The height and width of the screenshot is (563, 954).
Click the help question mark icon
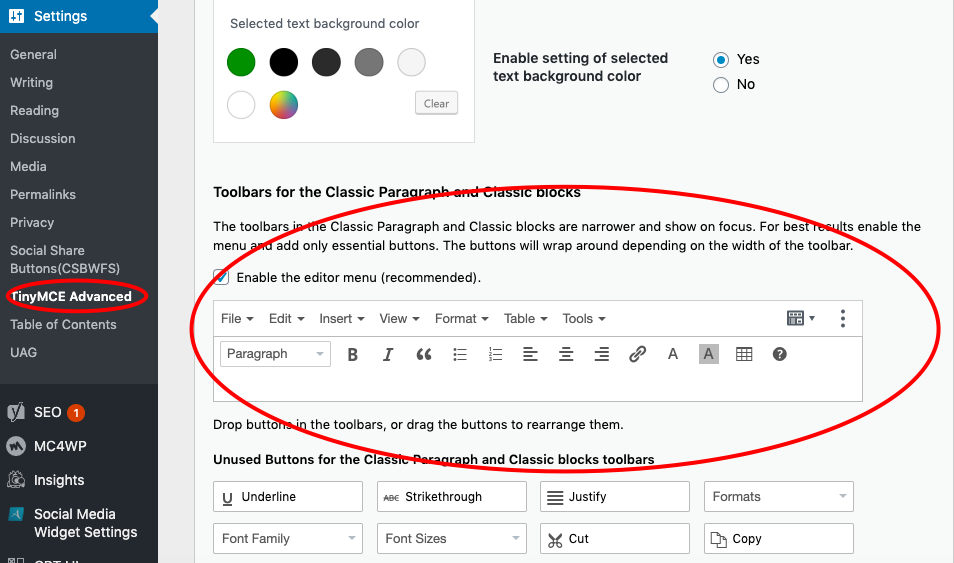779,354
